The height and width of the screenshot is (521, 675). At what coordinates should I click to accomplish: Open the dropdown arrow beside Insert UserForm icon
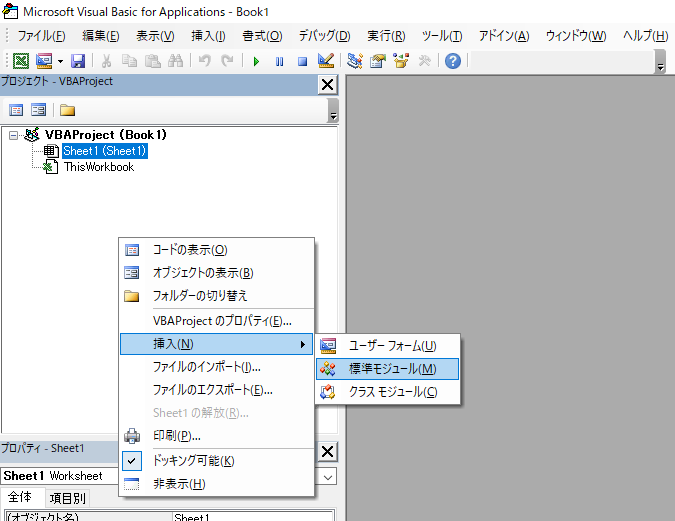(60, 61)
